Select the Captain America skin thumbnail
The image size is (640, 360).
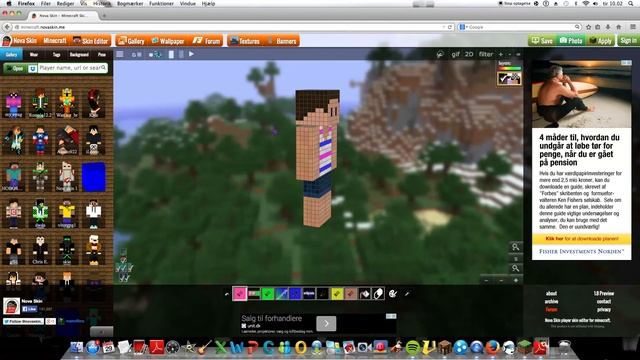click(40, 140)
